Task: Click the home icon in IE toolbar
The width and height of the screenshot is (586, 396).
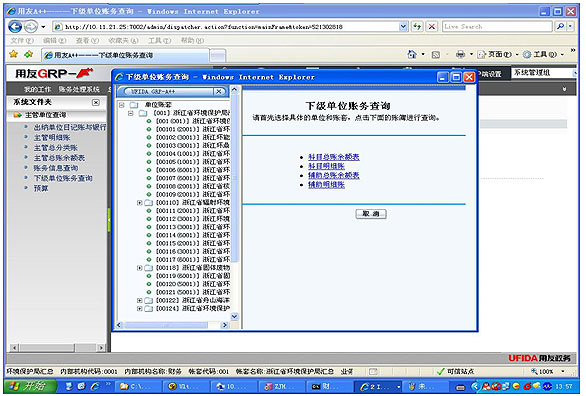Action: 412,55
